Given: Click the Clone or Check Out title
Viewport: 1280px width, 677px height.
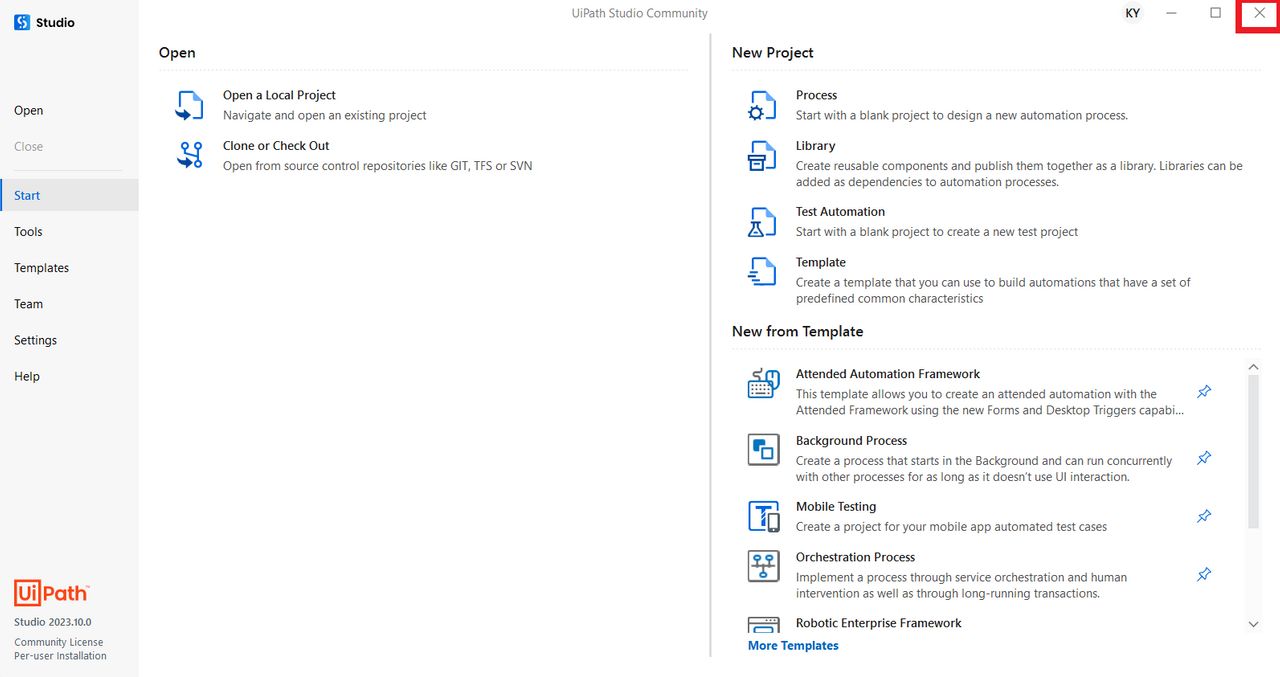Looking at the screenshot, I should coord(276,145).
